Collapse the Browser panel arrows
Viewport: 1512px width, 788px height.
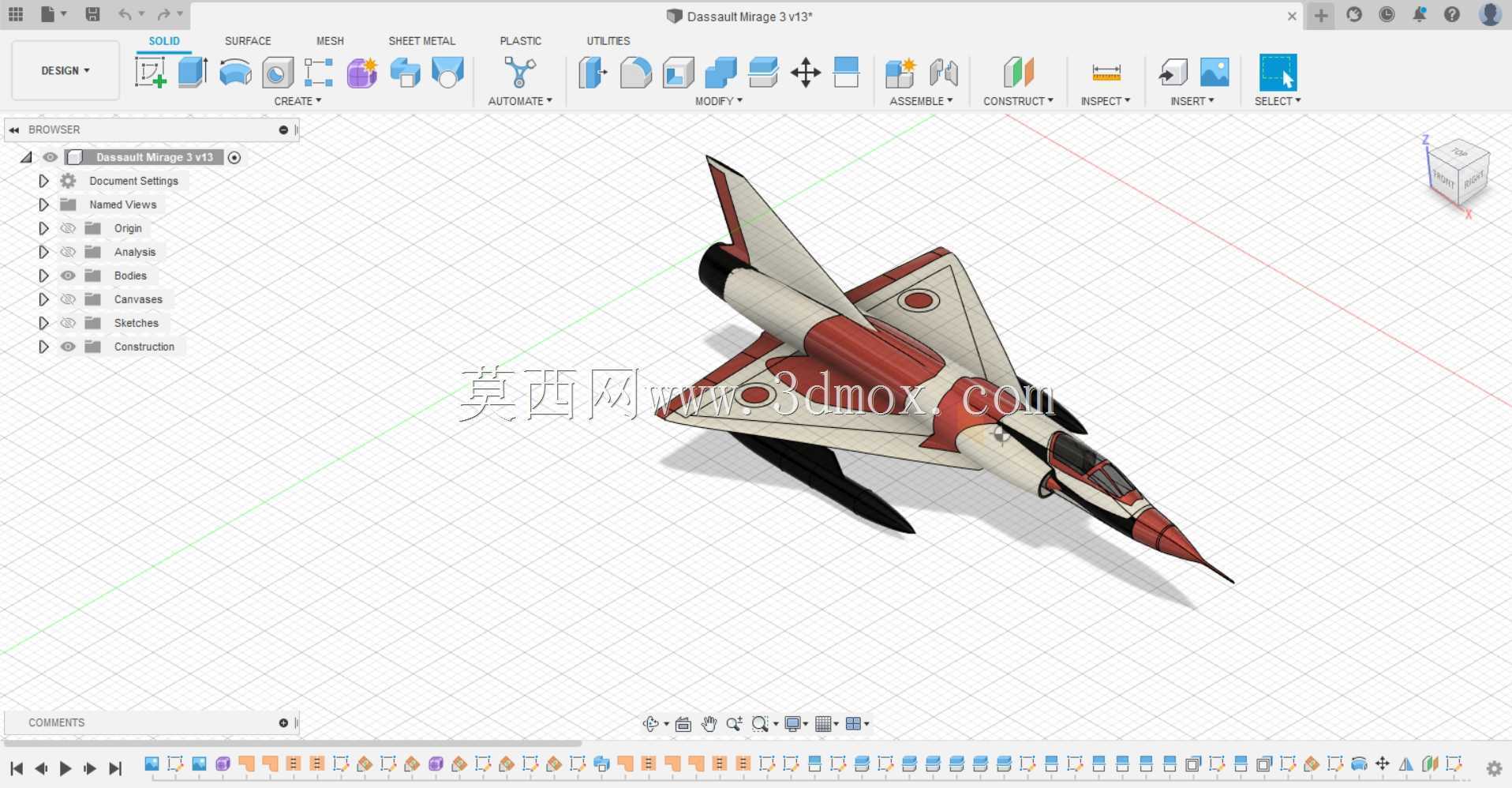pyautogui.click(x=14, y=129)
